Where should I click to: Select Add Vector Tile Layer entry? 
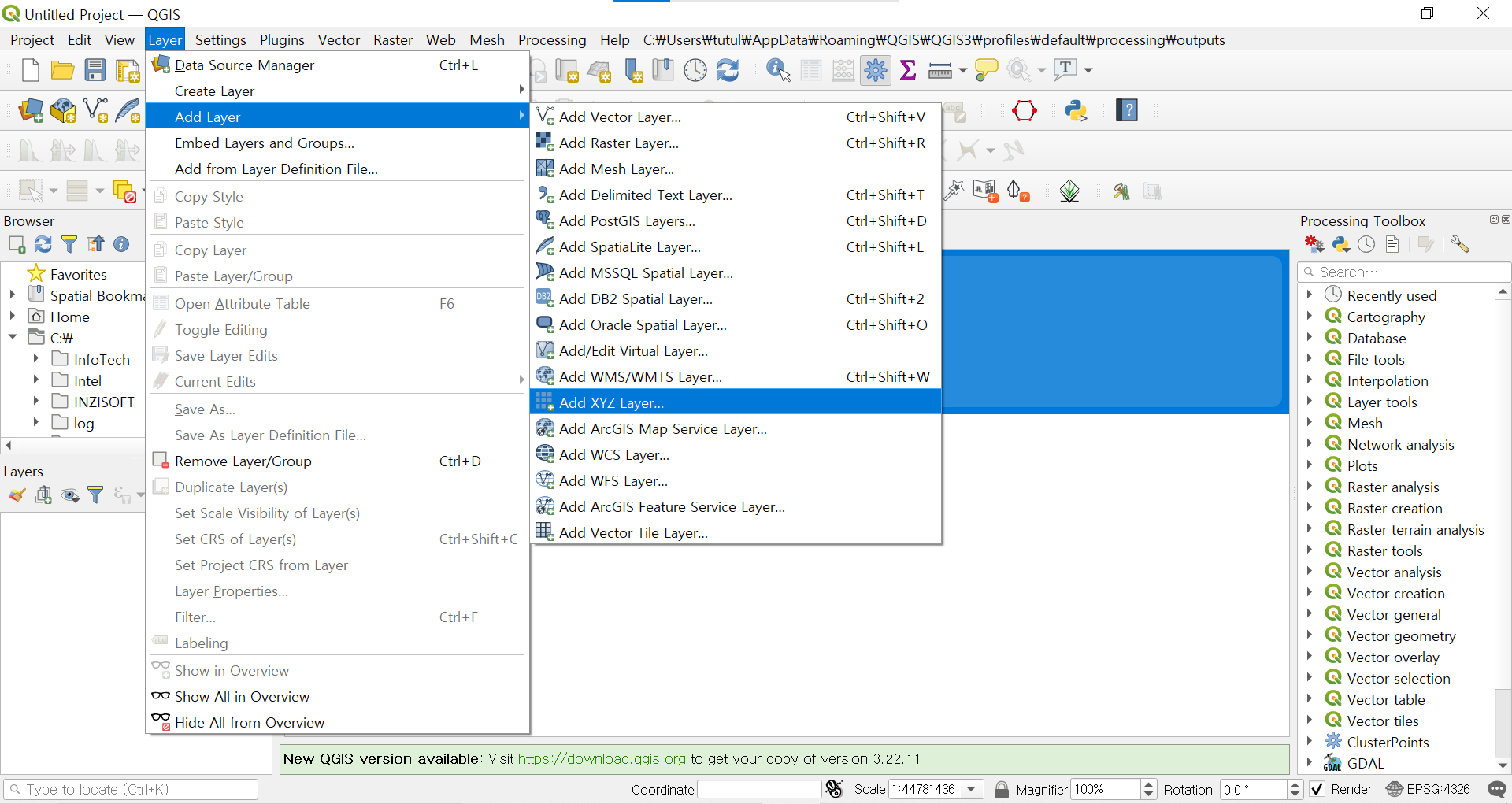coord(736,532)
